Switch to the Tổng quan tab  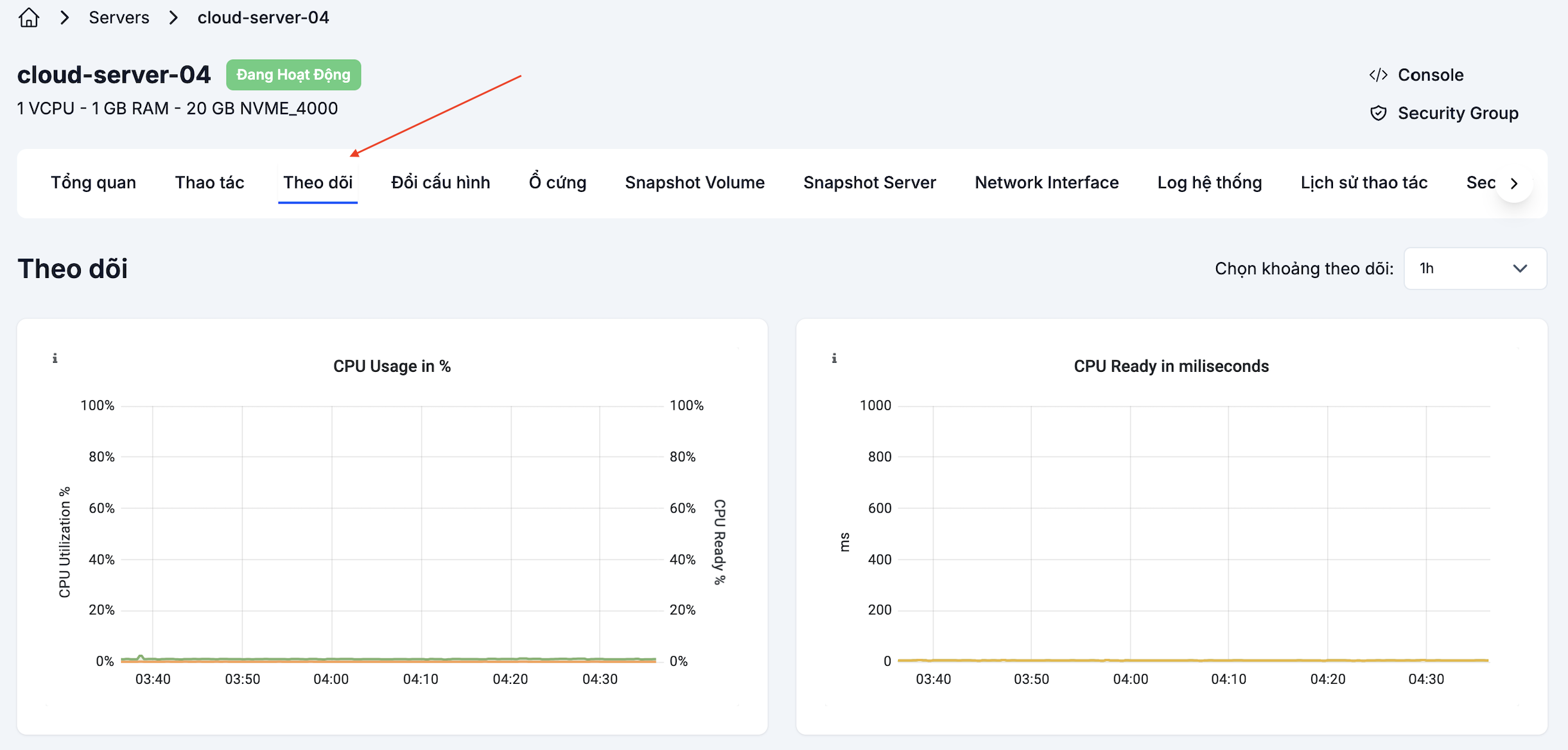click(93, 183)
